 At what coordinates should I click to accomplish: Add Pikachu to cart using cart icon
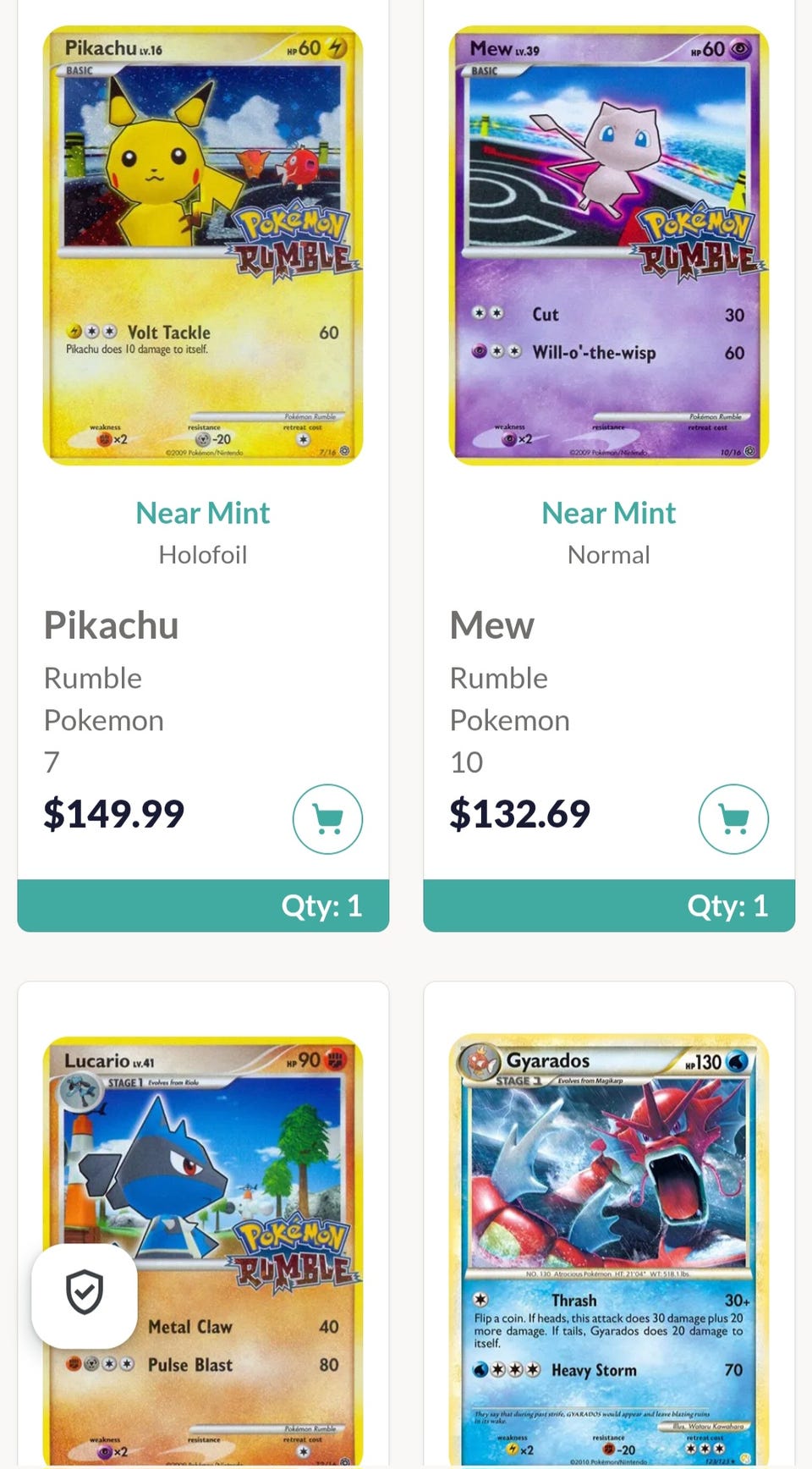click(x=327, y=819)
